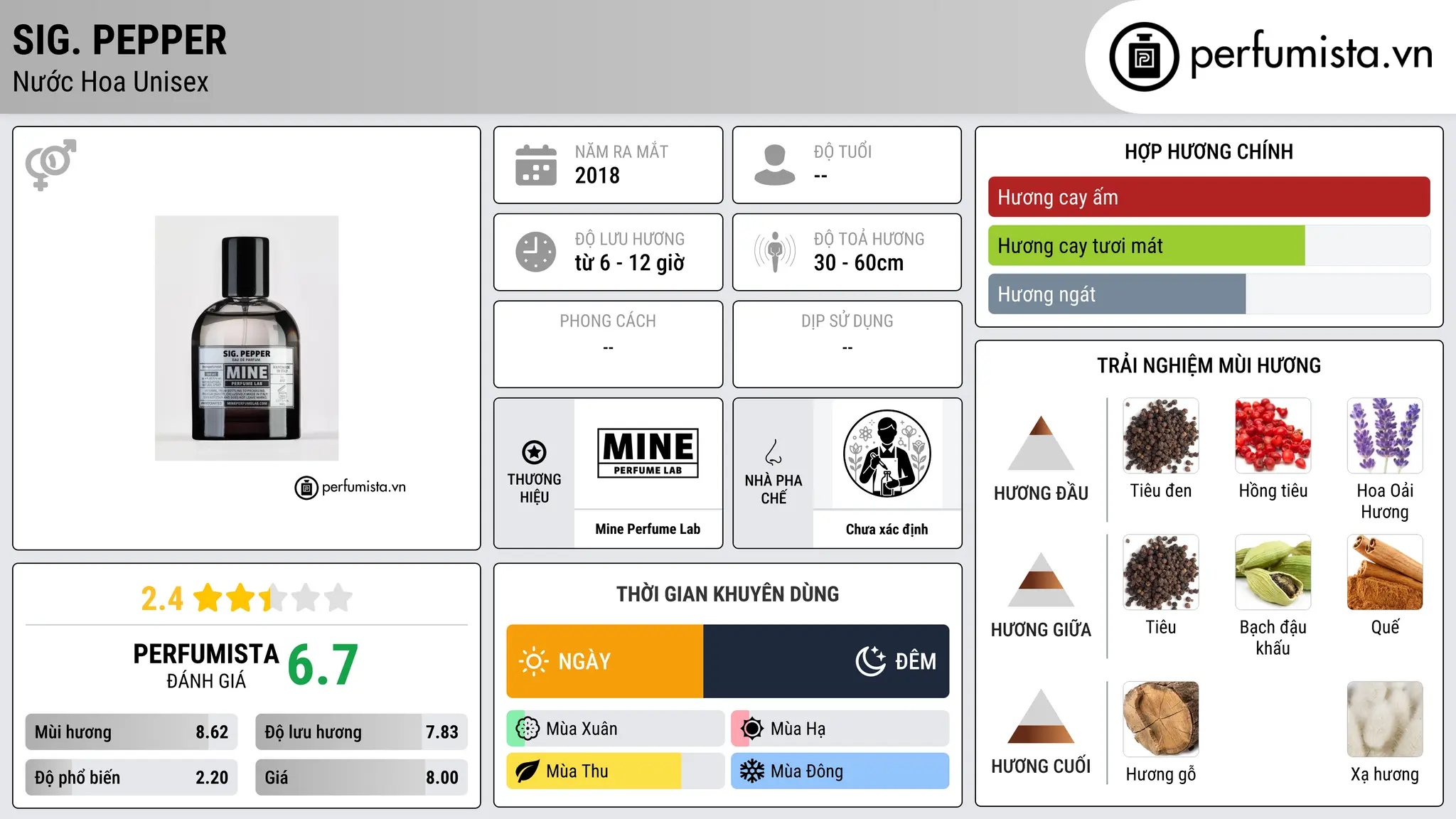Click the Thời Gian Khuyên Dùng heading

tap(728, 594)
